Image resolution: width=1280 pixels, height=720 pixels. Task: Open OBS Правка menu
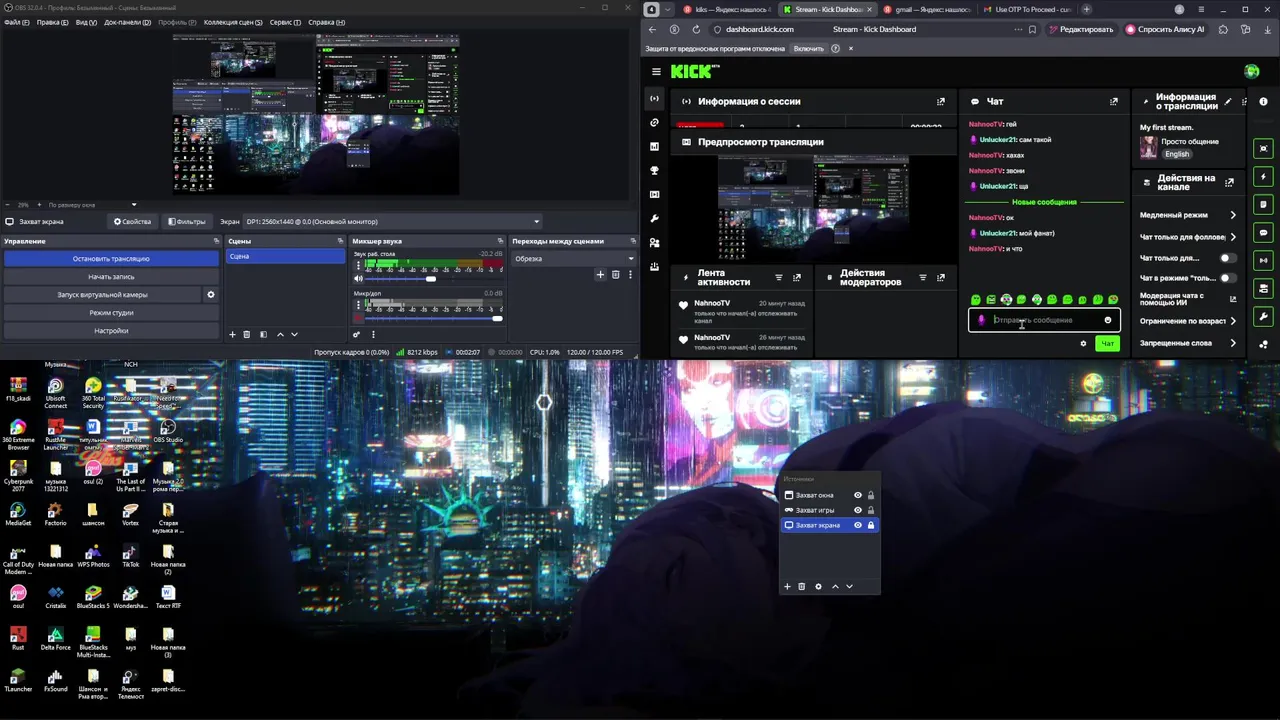[53, 22]
